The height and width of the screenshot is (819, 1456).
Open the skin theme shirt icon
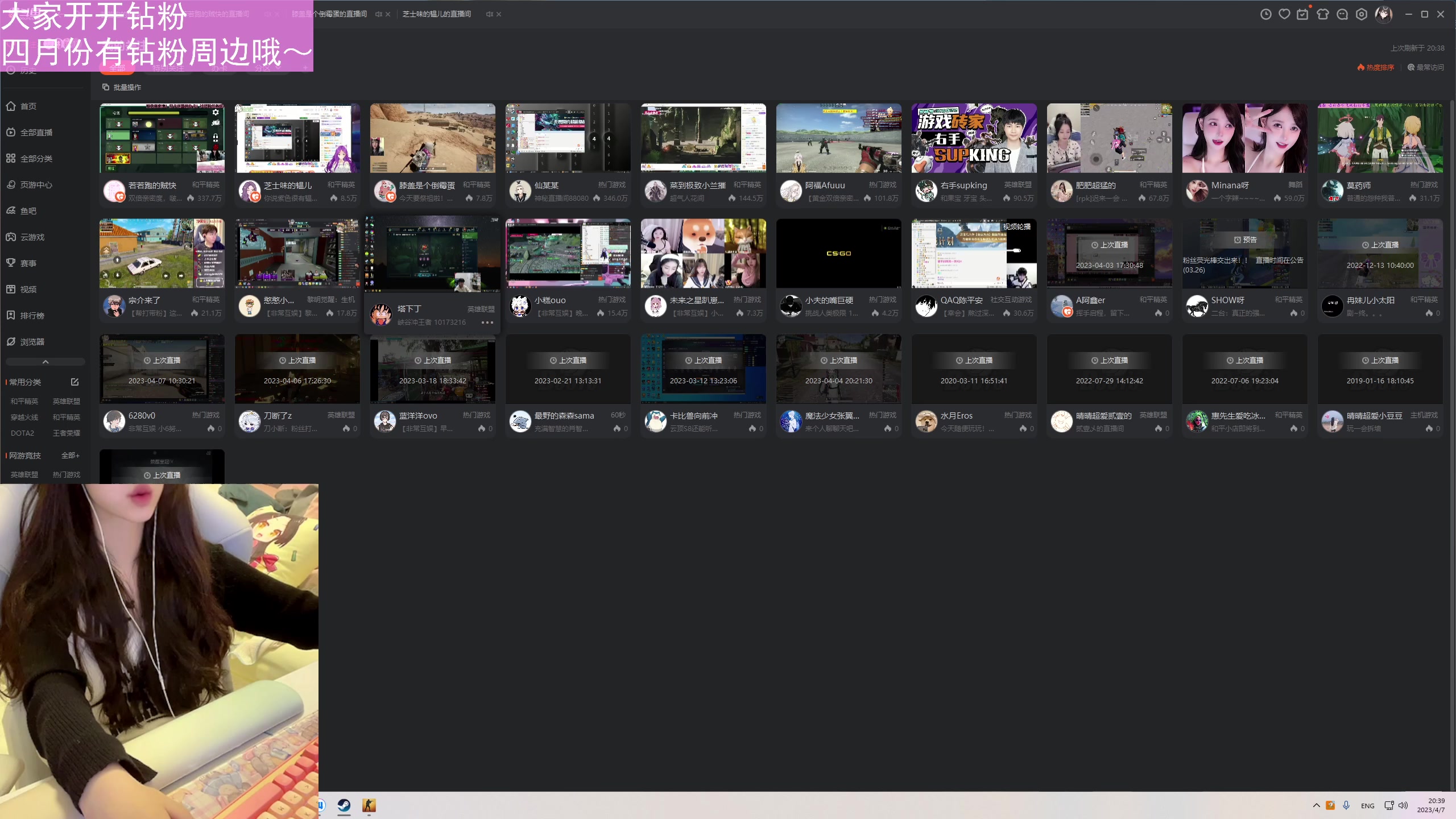click(x=1322, y=14)
